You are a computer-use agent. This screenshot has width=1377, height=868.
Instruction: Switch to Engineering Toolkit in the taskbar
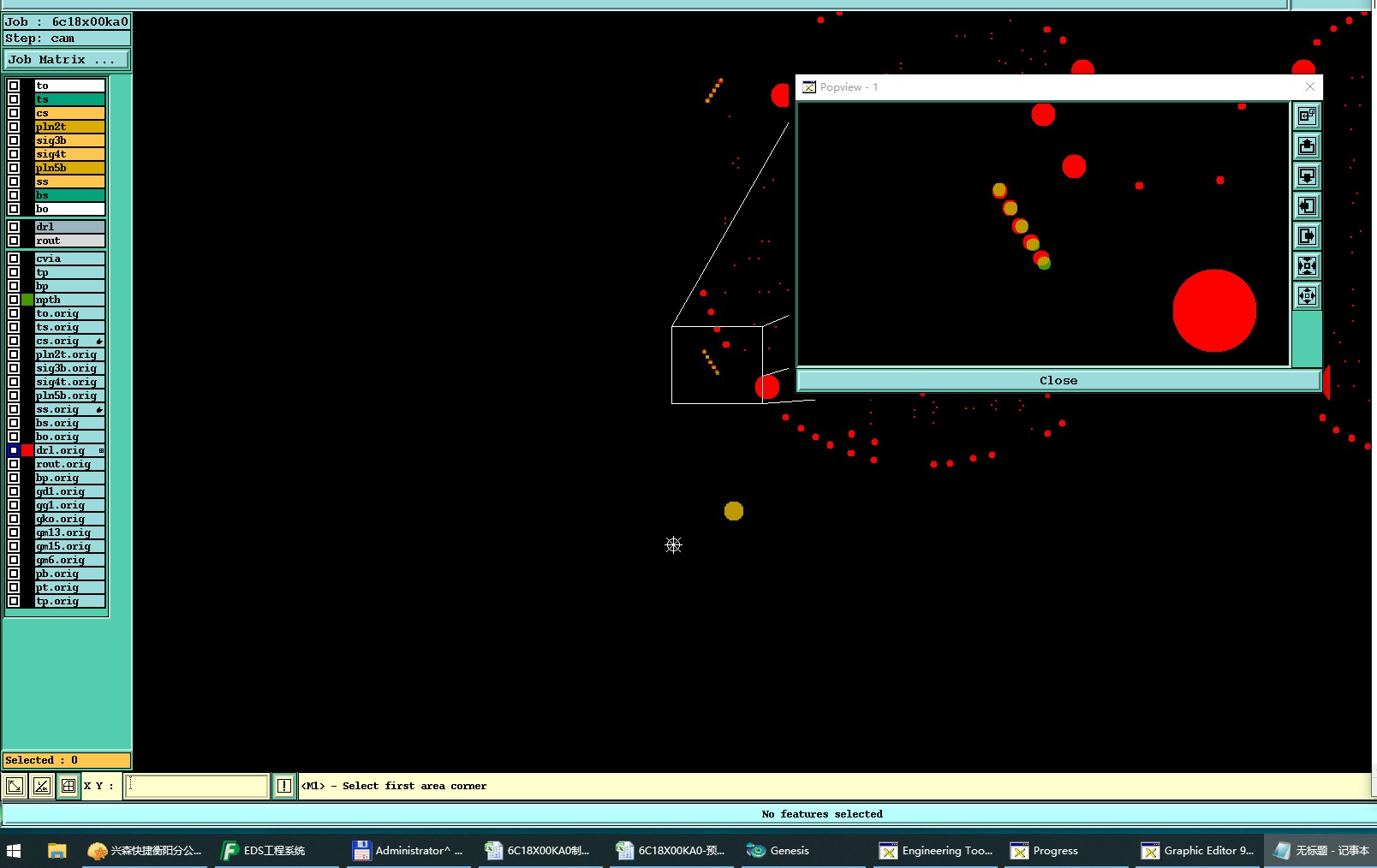[x=936, y=850]
